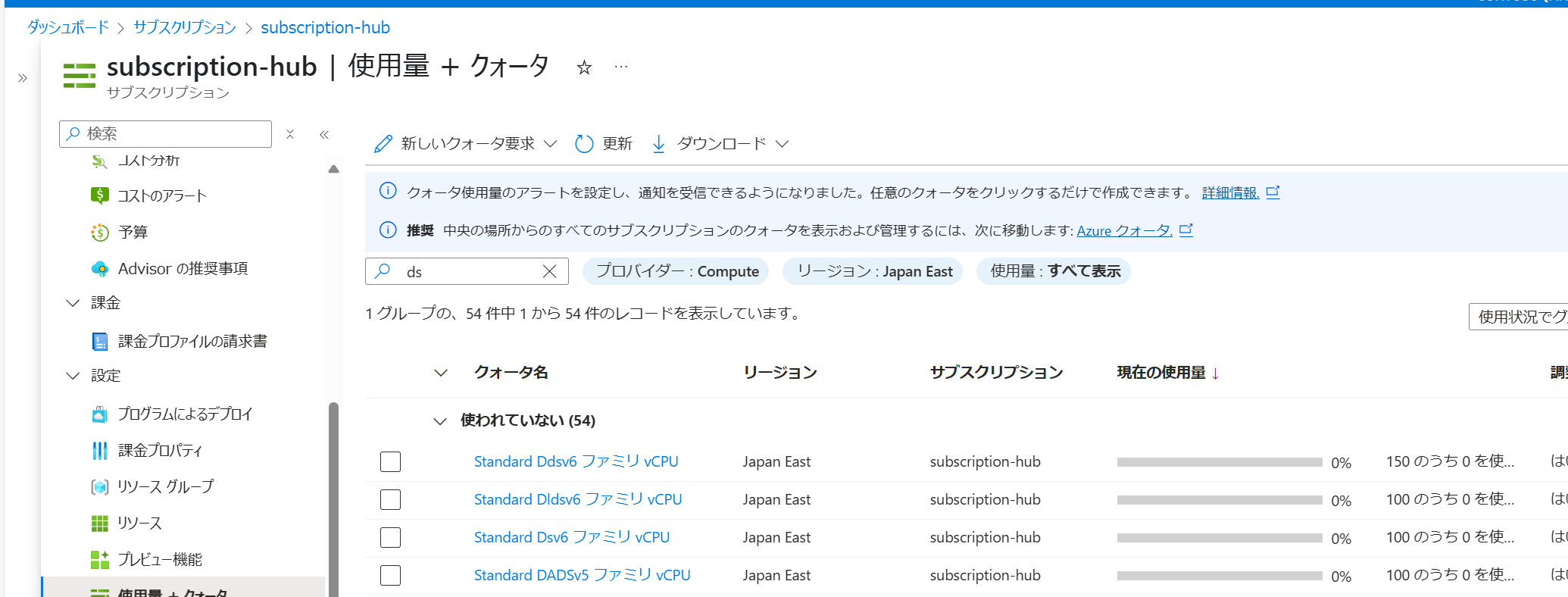The width and height of the screenshot is (1568, 597).
Task: Open Standard Dsv6 ファミリ vCPU quota link
Action: click(572, 537)
